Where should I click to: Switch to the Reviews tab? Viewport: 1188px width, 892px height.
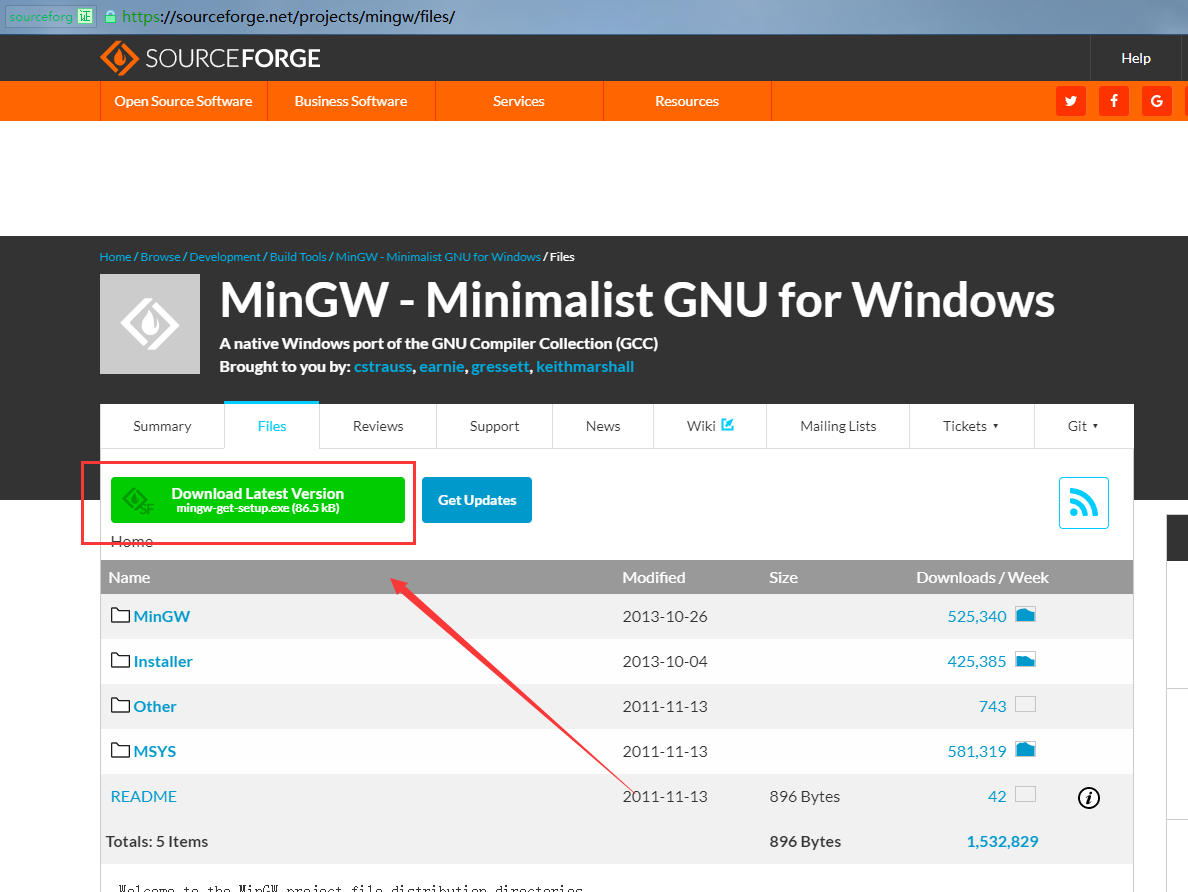click(377, 425)
